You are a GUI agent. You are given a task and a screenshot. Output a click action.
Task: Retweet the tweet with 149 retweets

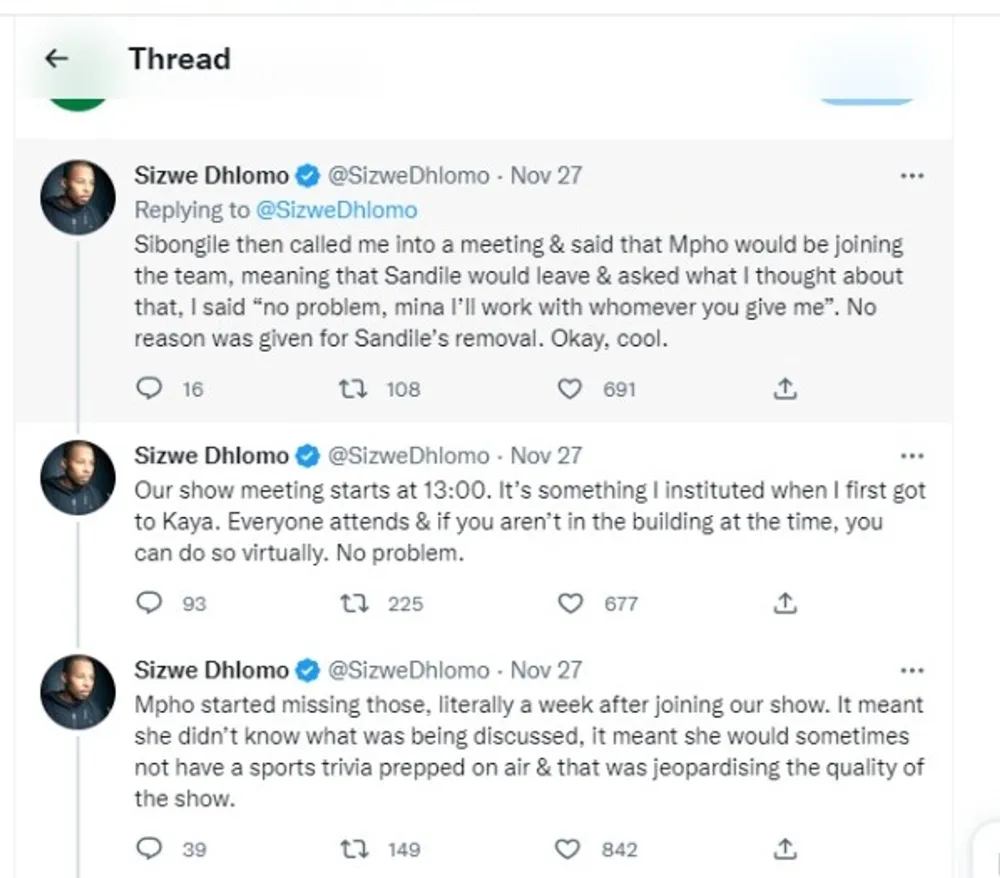(353, 849)
